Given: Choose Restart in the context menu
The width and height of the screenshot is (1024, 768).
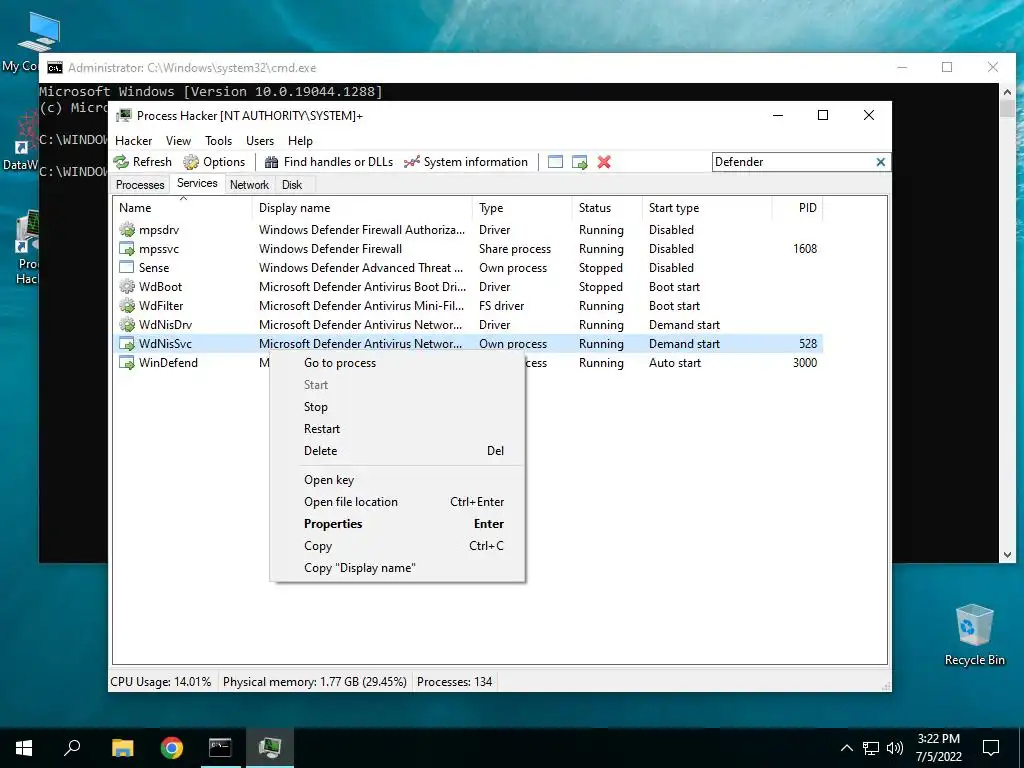Looking at the screenshot, I should pyautogui.click(x=397, y=429).
